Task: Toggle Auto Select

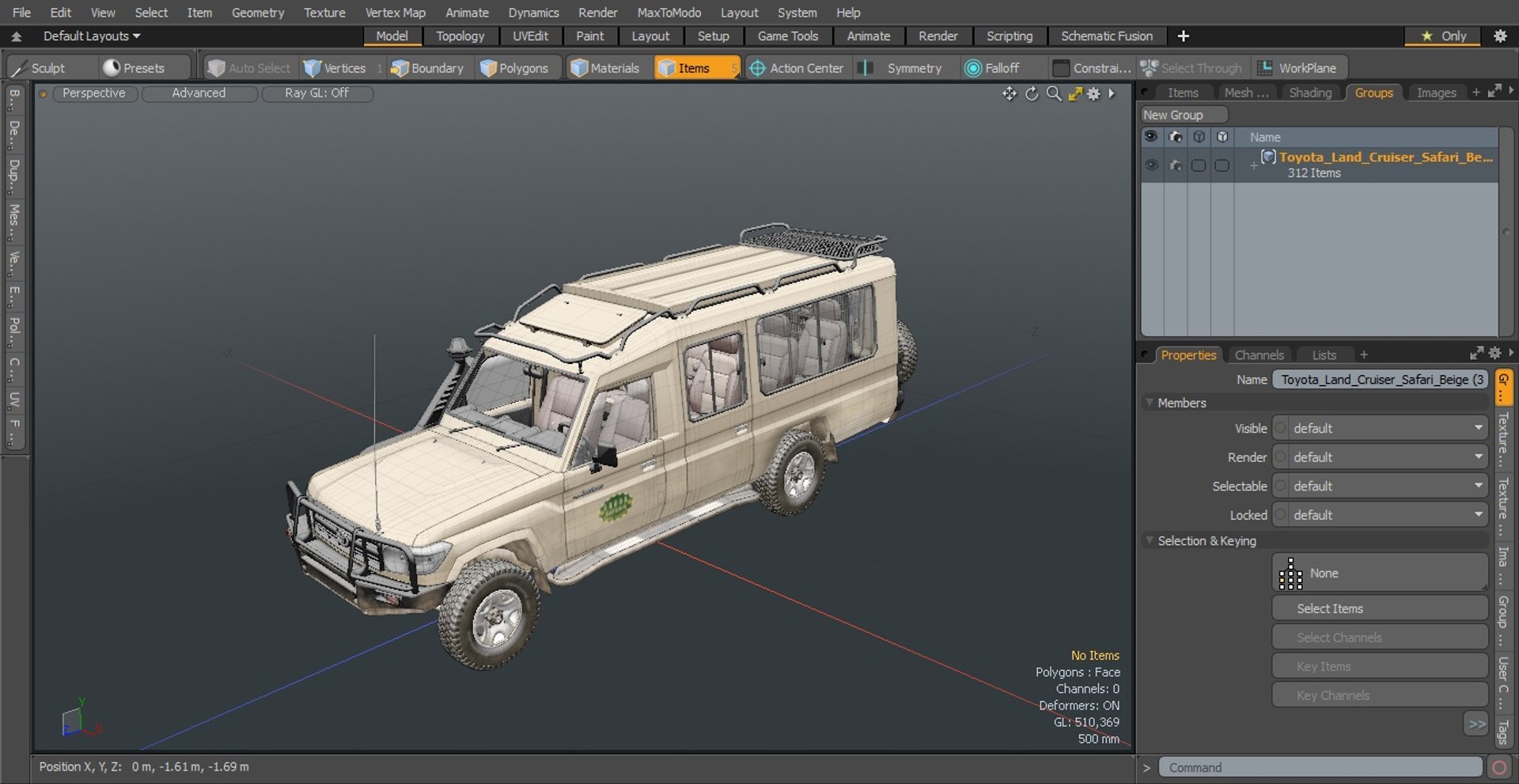Action: [x=250, y=68]
